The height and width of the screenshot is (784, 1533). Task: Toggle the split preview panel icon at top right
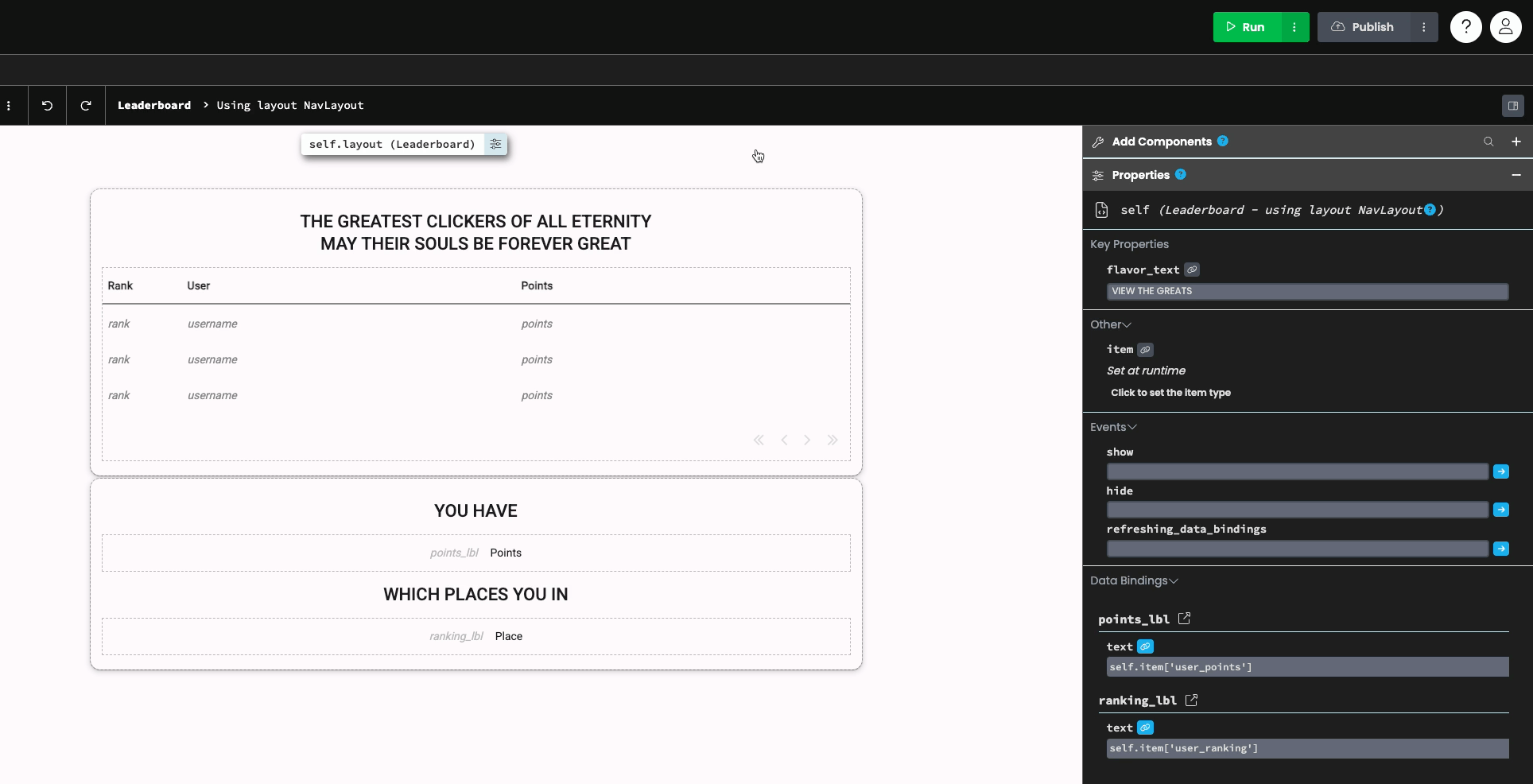pyautogui.click(x=1512, y=105)
